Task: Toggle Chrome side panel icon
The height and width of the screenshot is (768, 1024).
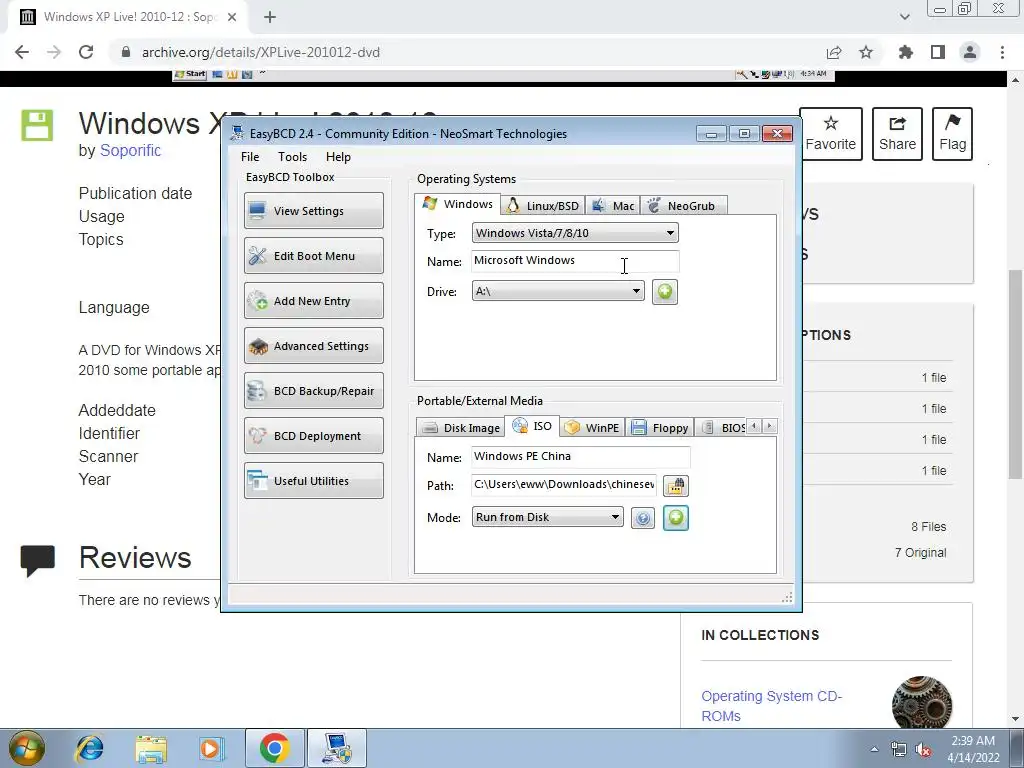Action: [938, 52]
